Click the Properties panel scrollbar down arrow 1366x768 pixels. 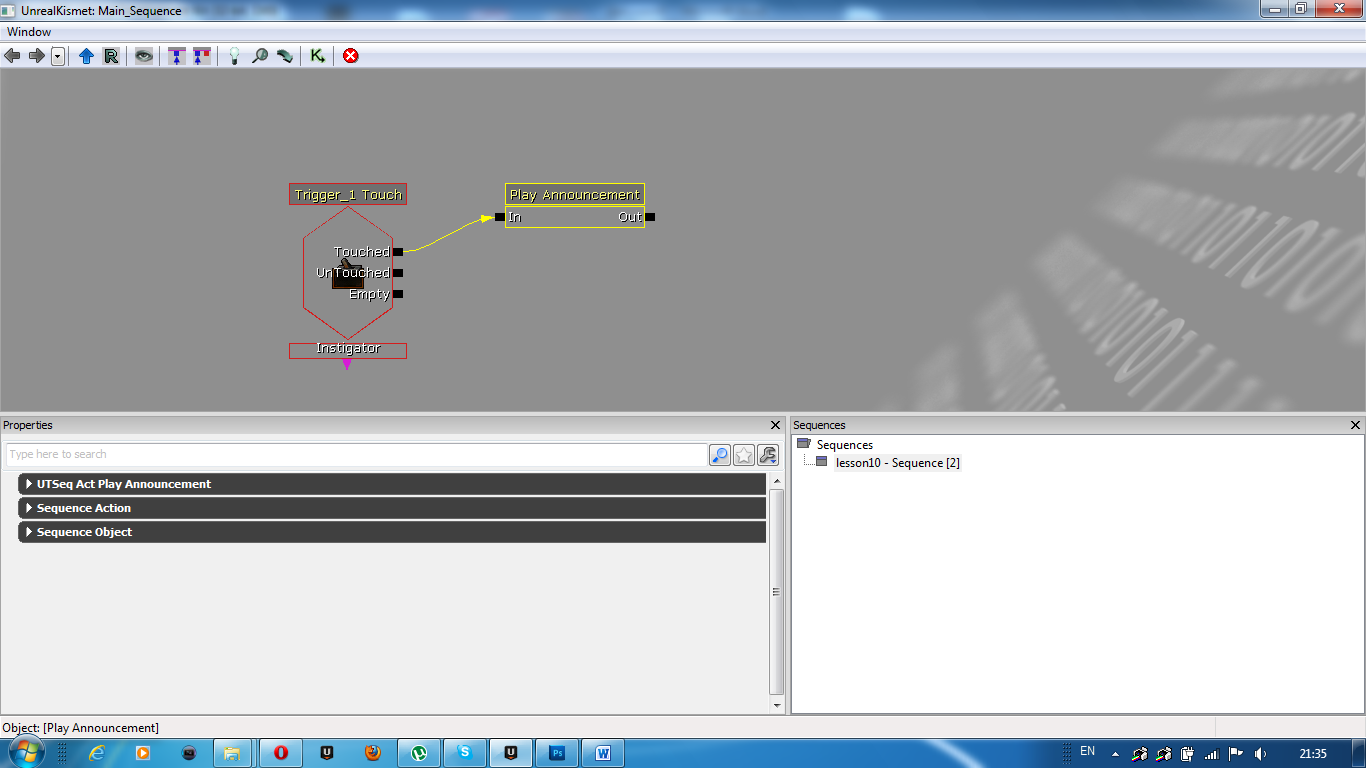point(777,705)
